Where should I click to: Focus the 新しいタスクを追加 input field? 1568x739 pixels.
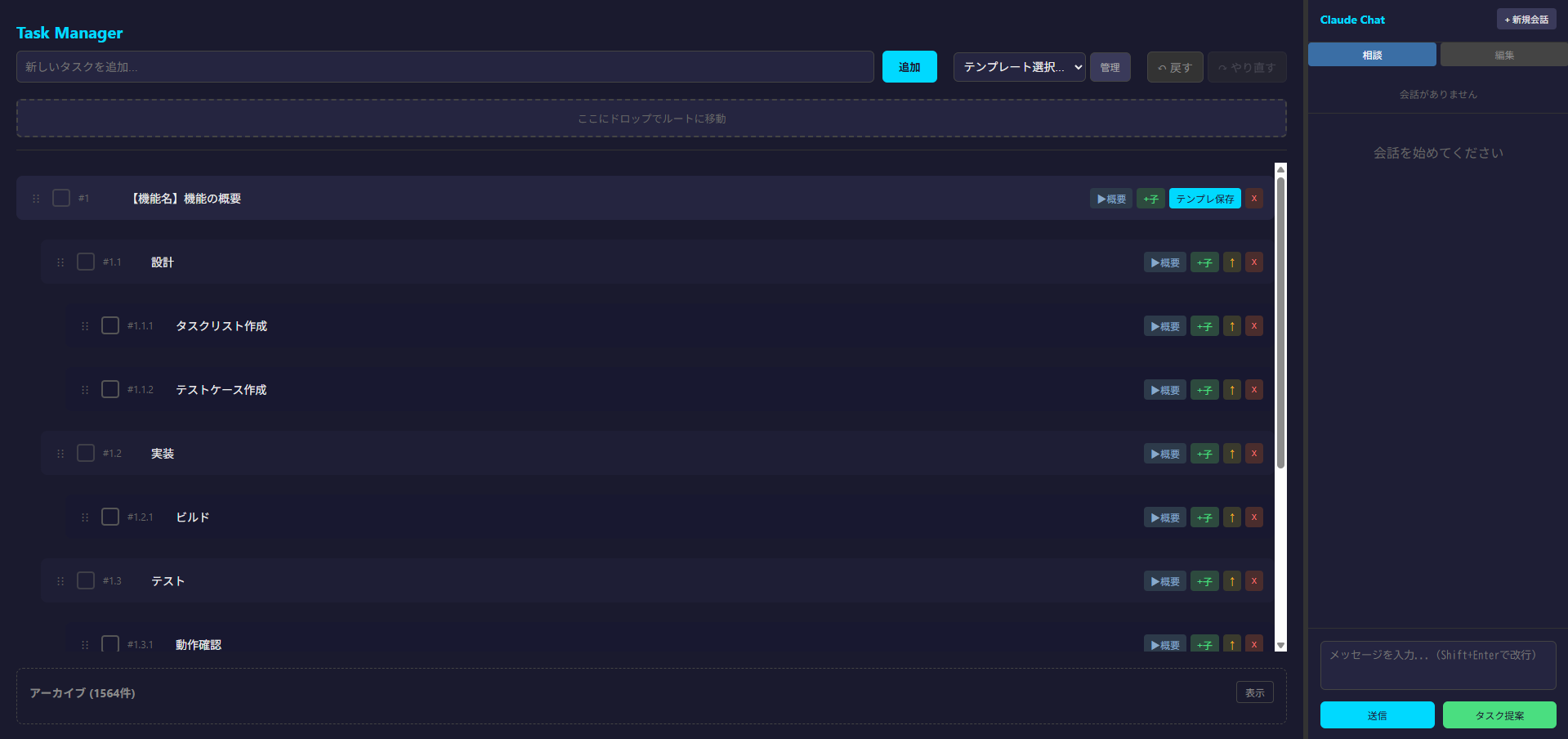pyautogui.click(x=445, y=67)
